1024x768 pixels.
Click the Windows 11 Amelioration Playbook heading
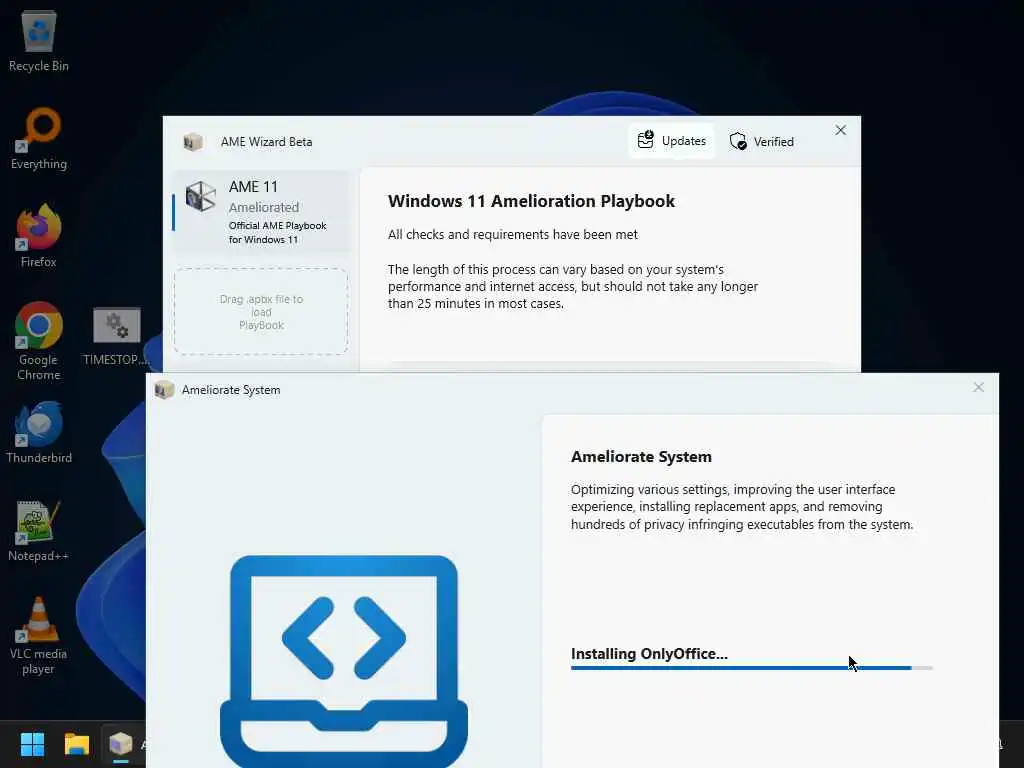click(x=531, y=201)
